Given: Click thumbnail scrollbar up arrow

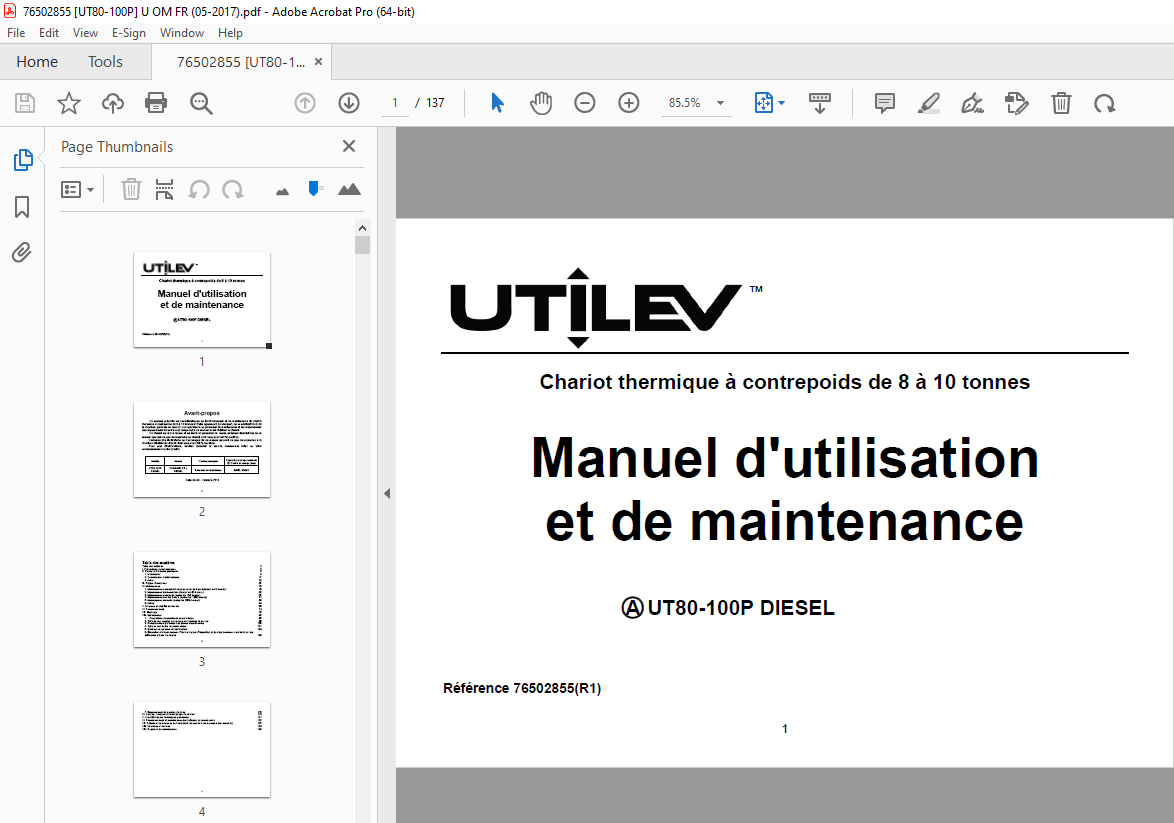Looking at the screenshot, I should 362,228.
